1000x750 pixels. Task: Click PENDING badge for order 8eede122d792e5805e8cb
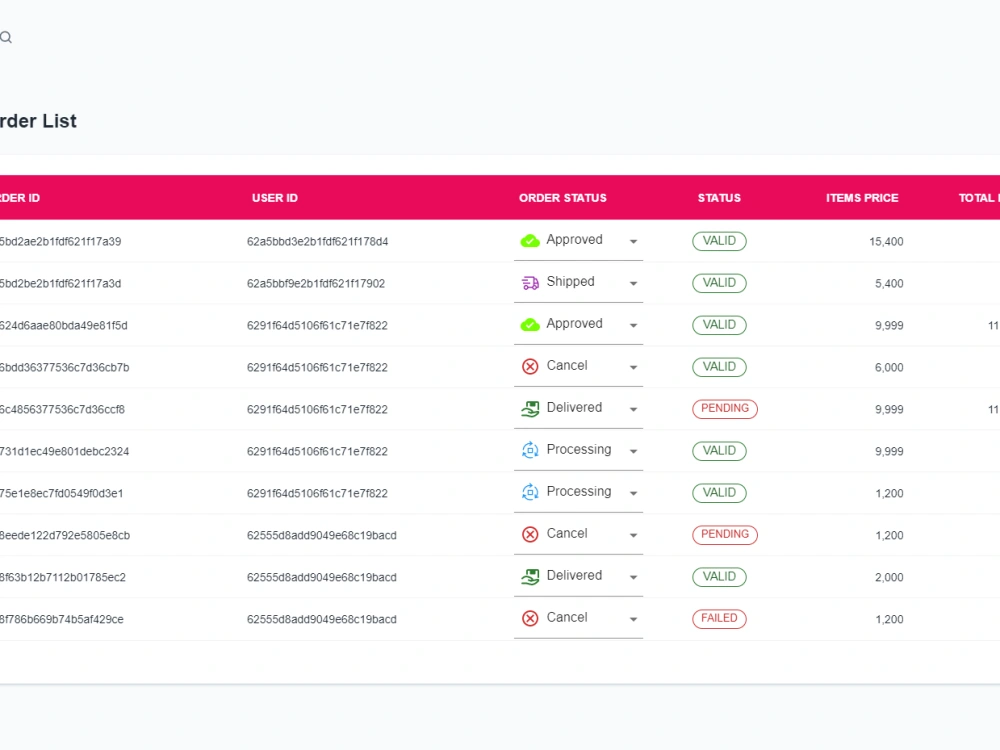(725, 534)
